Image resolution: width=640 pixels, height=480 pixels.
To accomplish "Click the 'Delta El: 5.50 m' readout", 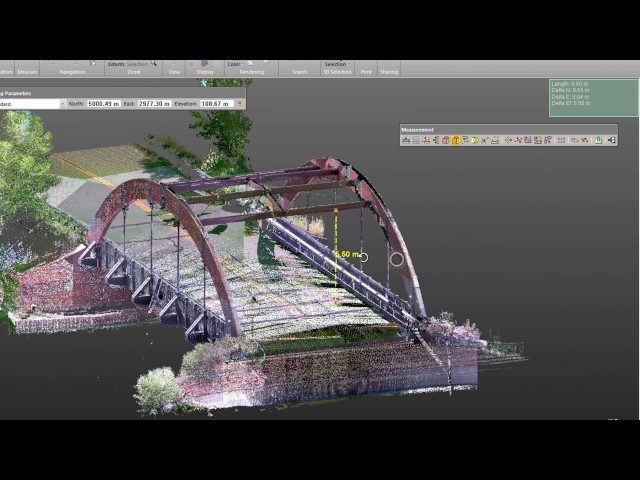I will tap(571, 103).
